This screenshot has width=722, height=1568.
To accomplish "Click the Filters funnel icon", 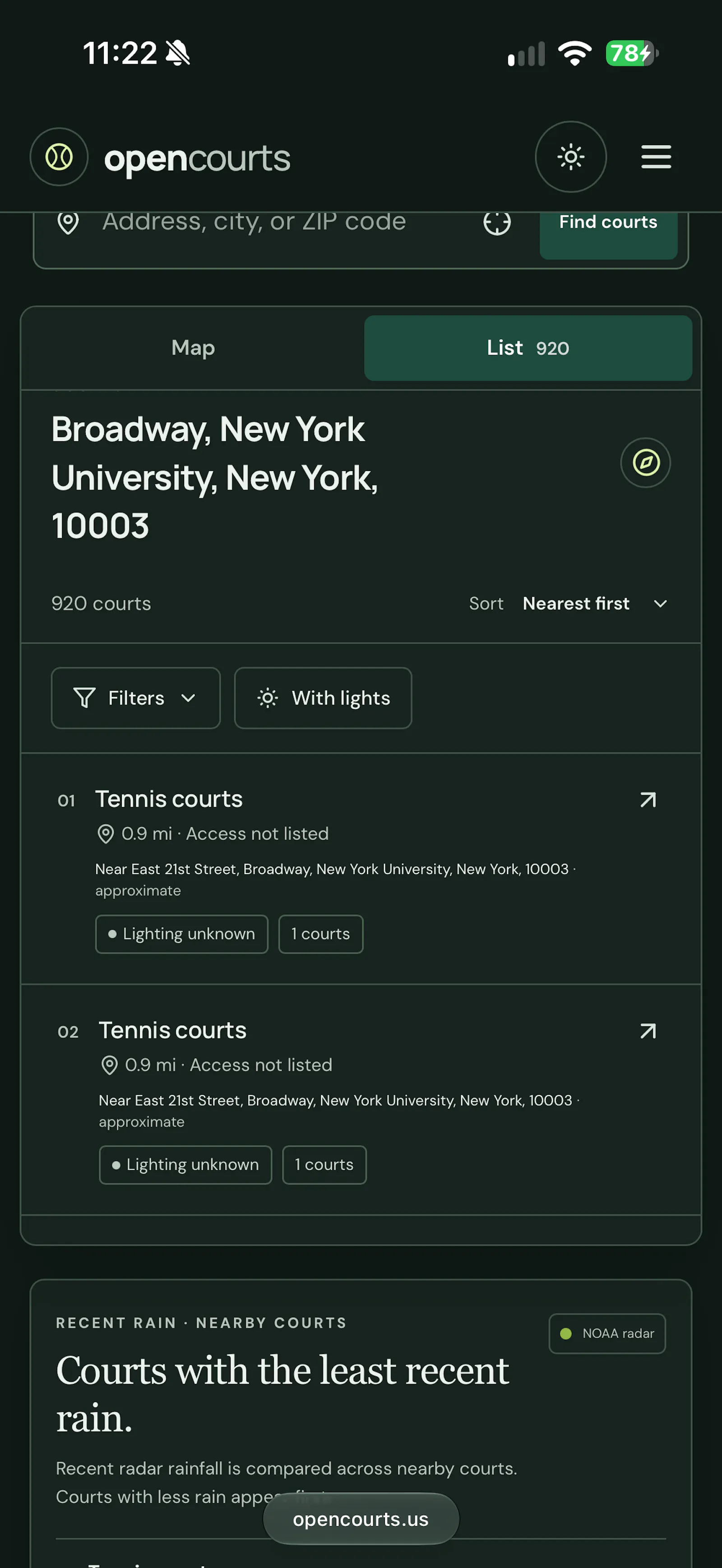I will click(84, 697).
